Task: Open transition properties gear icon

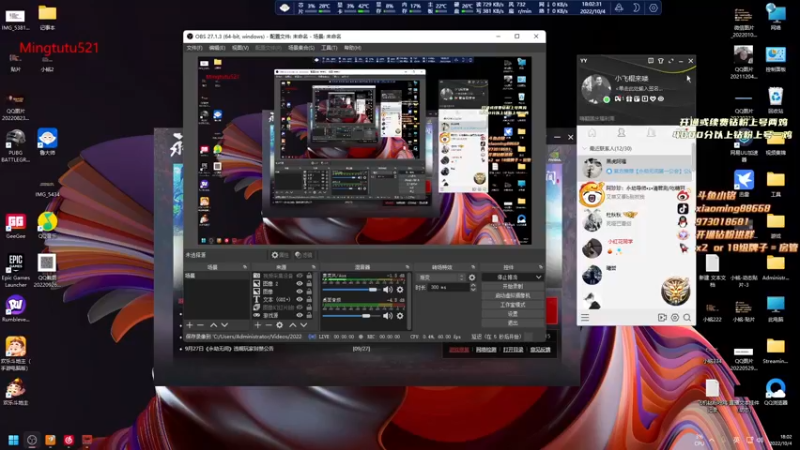Action: pyautogui.click(x=472, y=278)
